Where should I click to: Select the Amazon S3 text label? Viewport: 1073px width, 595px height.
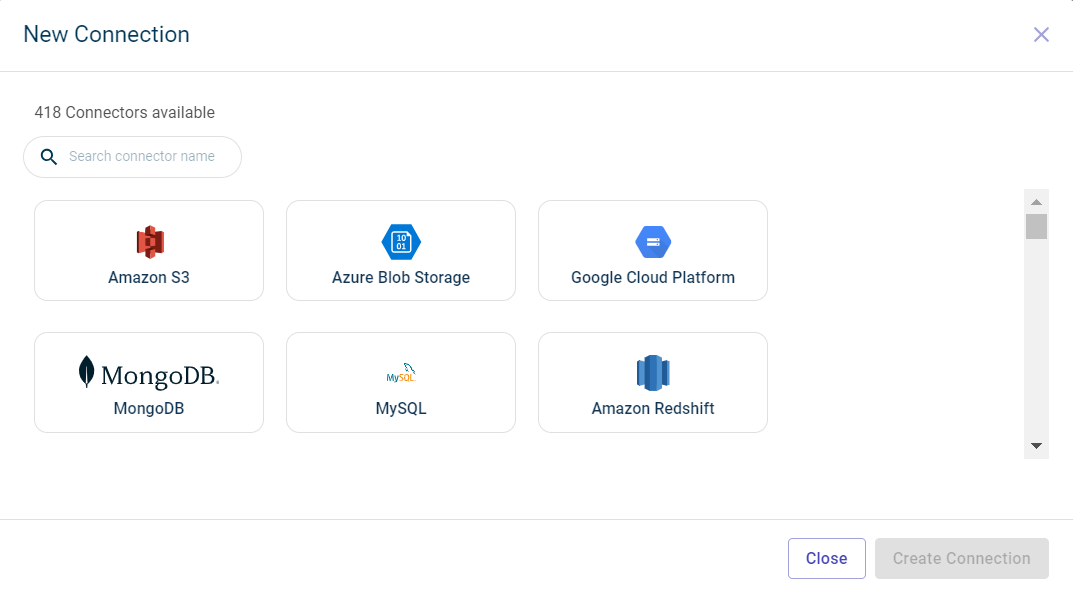point(149,278)
